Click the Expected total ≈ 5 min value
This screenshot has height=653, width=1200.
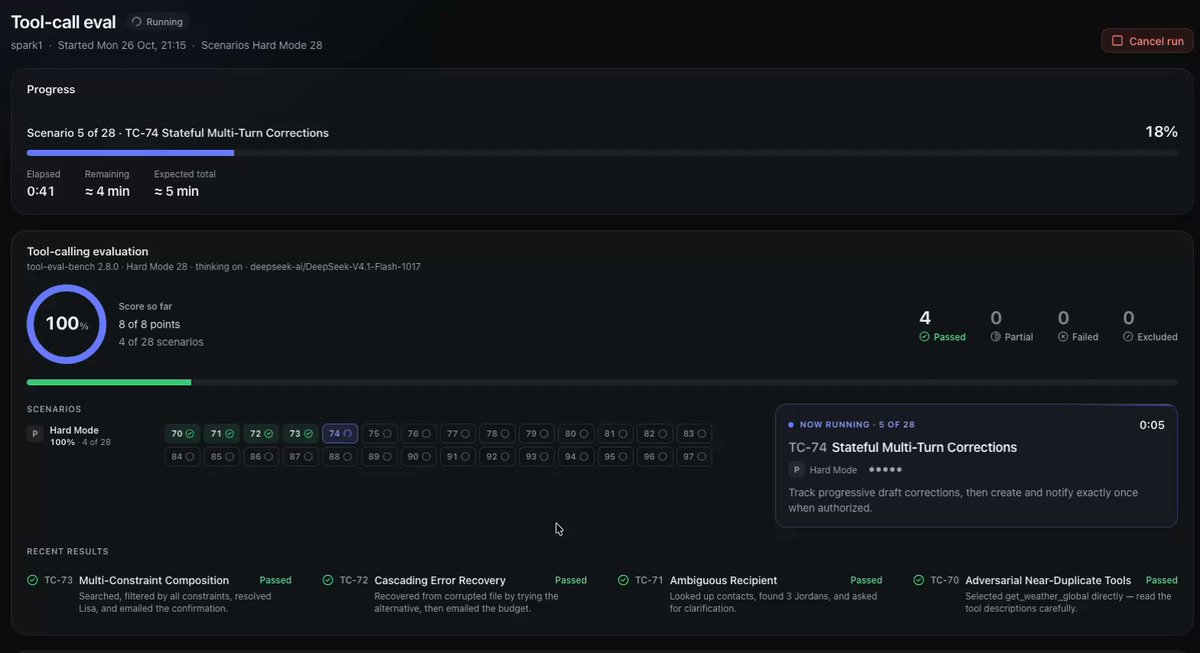176,191
